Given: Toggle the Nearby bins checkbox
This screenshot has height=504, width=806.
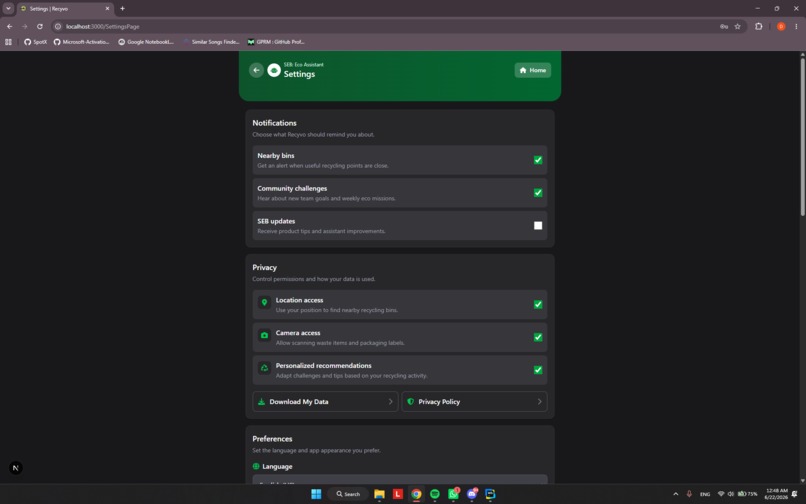Looking at the screenshot, I should tap(538, 160).
